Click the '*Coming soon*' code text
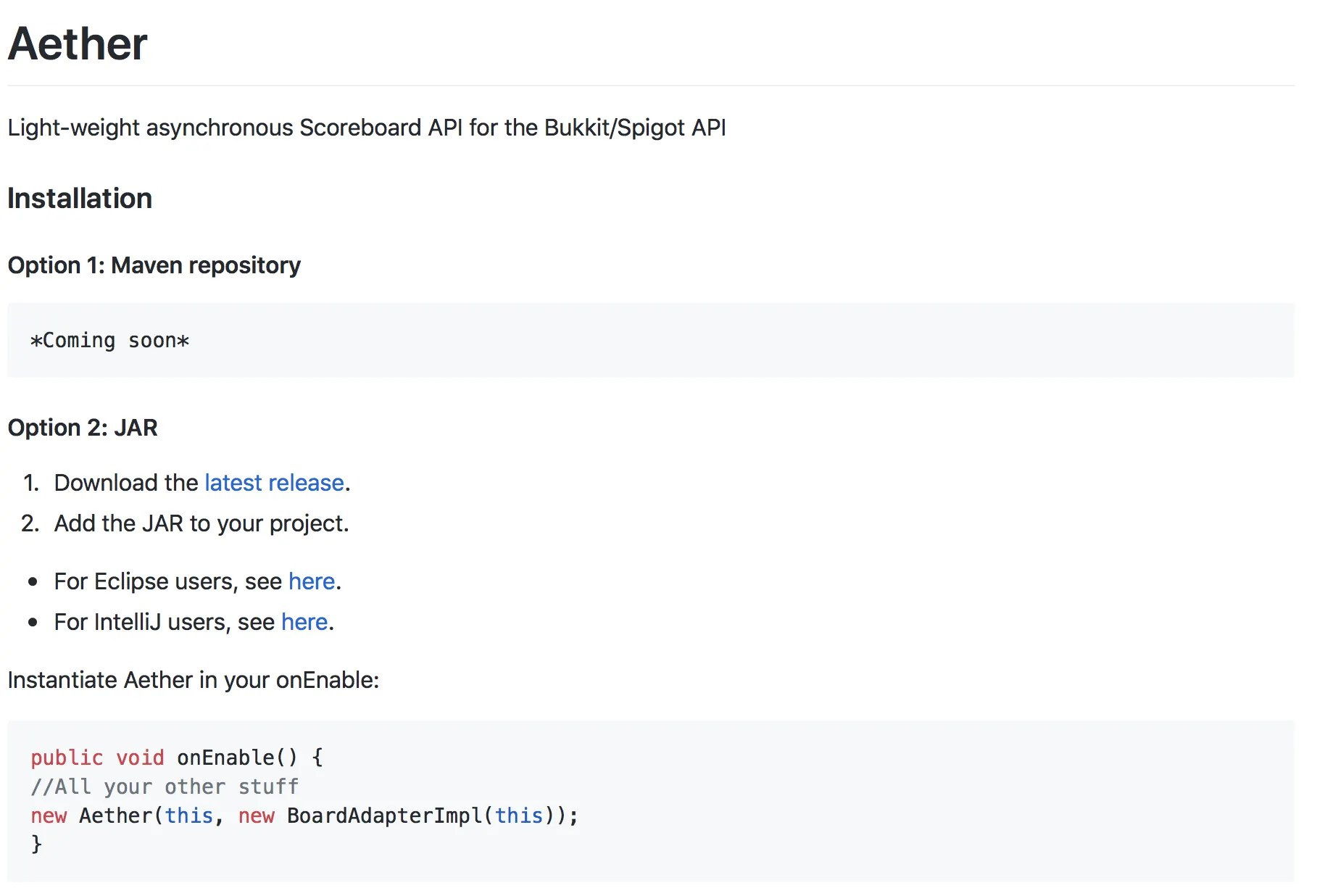 109,341
